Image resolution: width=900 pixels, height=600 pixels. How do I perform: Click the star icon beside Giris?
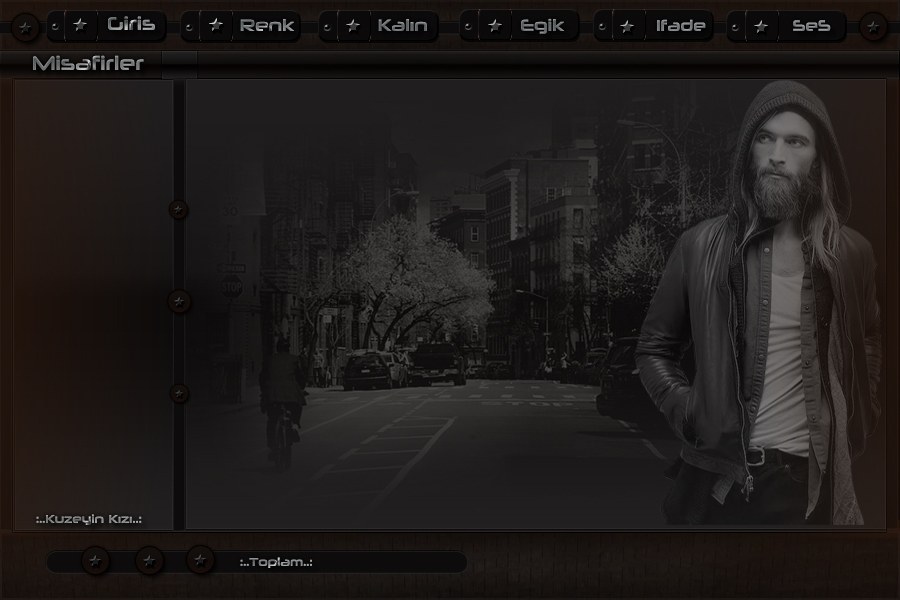pyautogui.click(x=80, y=25)
